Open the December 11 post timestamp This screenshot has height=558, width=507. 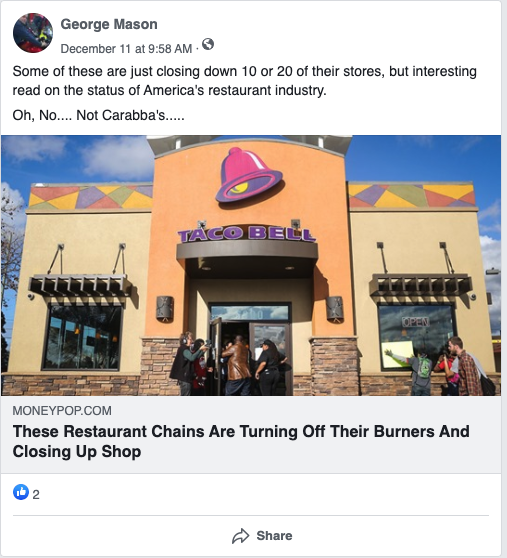(126, 48)
